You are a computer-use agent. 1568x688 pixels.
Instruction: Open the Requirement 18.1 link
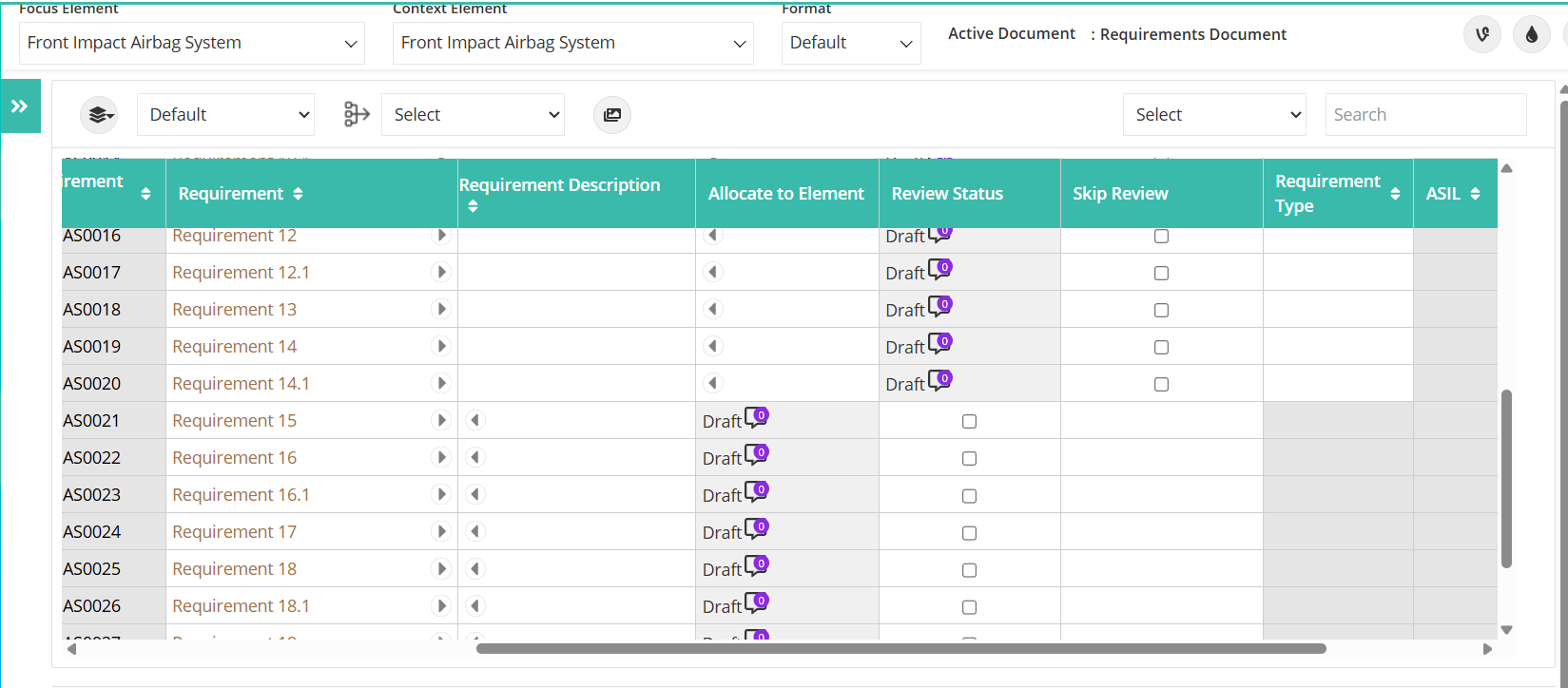point(241,606)
